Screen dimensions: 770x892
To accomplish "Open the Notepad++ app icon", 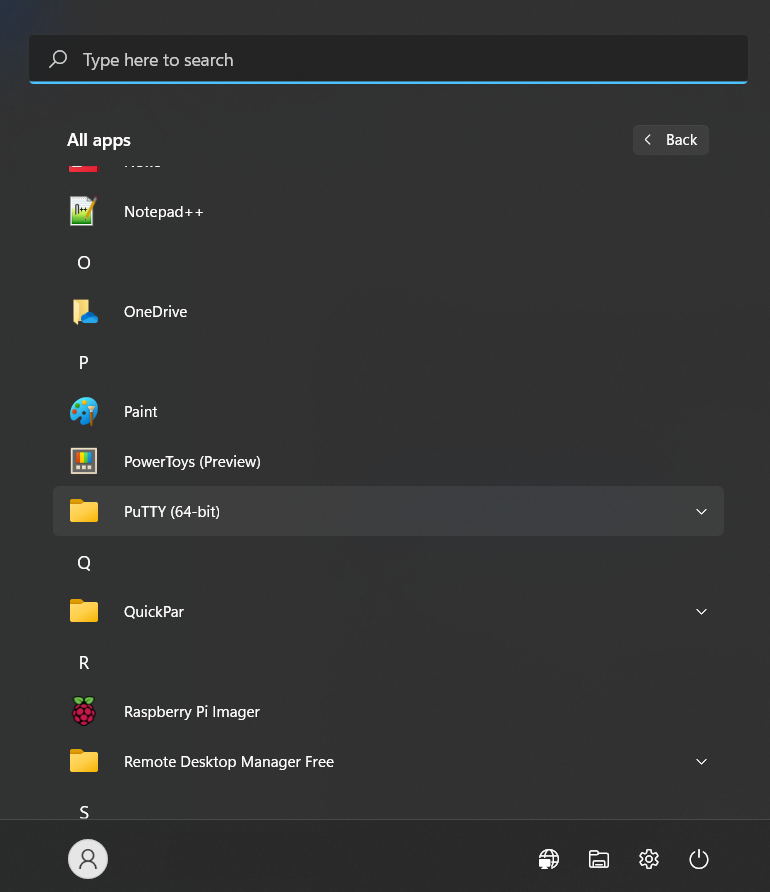I will point(84,211).
